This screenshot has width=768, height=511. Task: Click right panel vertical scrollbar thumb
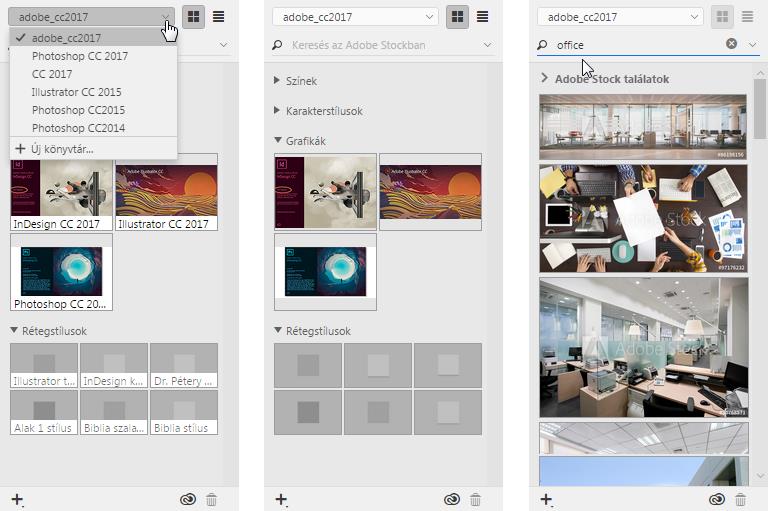(760, 109)
